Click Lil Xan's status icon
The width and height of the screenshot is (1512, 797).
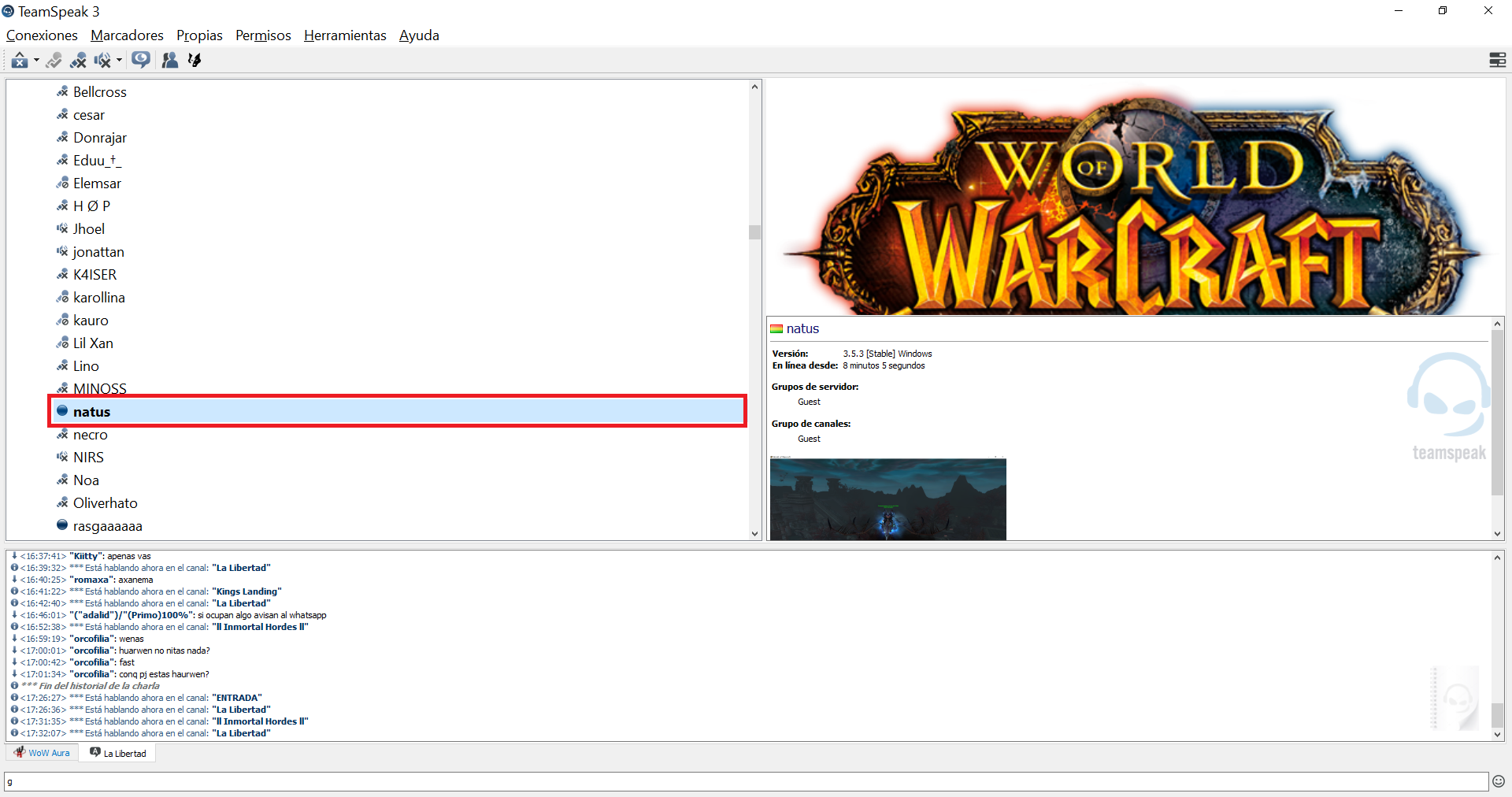coord(62,343)
